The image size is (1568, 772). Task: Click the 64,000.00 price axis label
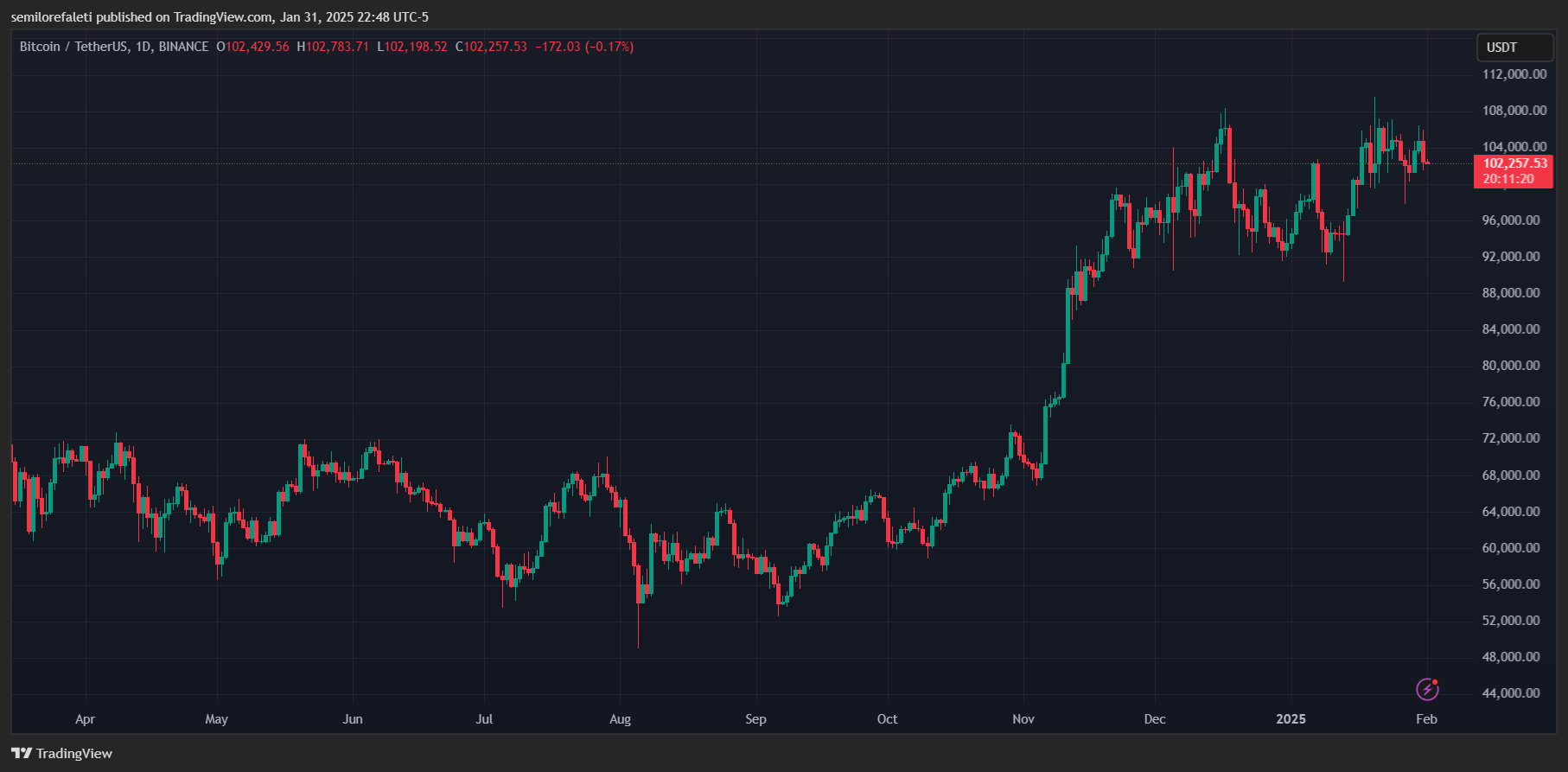[x=1511, y=512]
